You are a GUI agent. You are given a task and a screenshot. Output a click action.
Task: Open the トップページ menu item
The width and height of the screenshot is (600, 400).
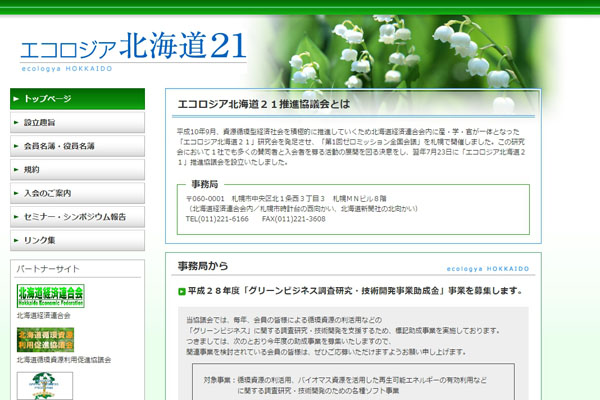[x=77, y=99]
